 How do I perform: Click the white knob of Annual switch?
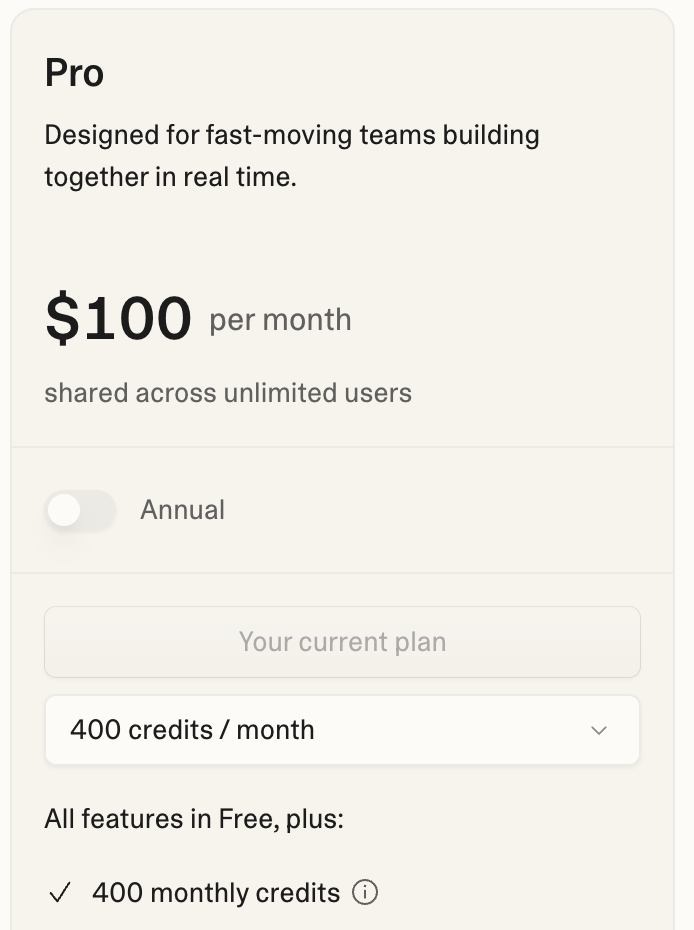[x=64, y=511]
